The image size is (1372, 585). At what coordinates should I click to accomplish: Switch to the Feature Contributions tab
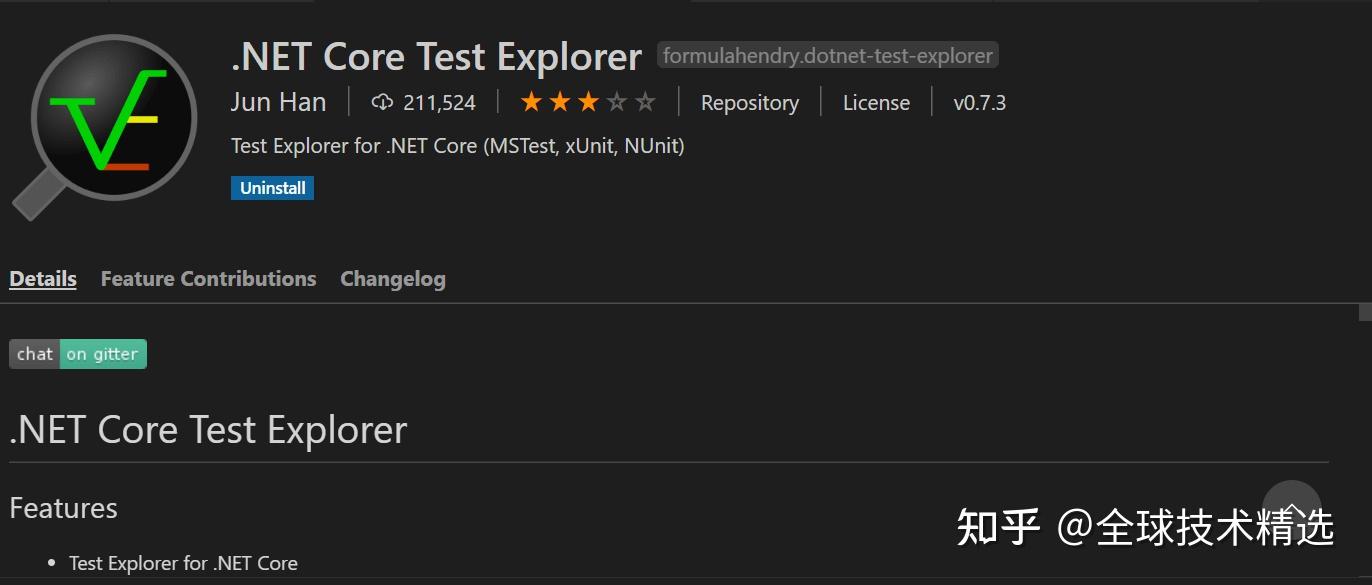[x=208, y=278]
